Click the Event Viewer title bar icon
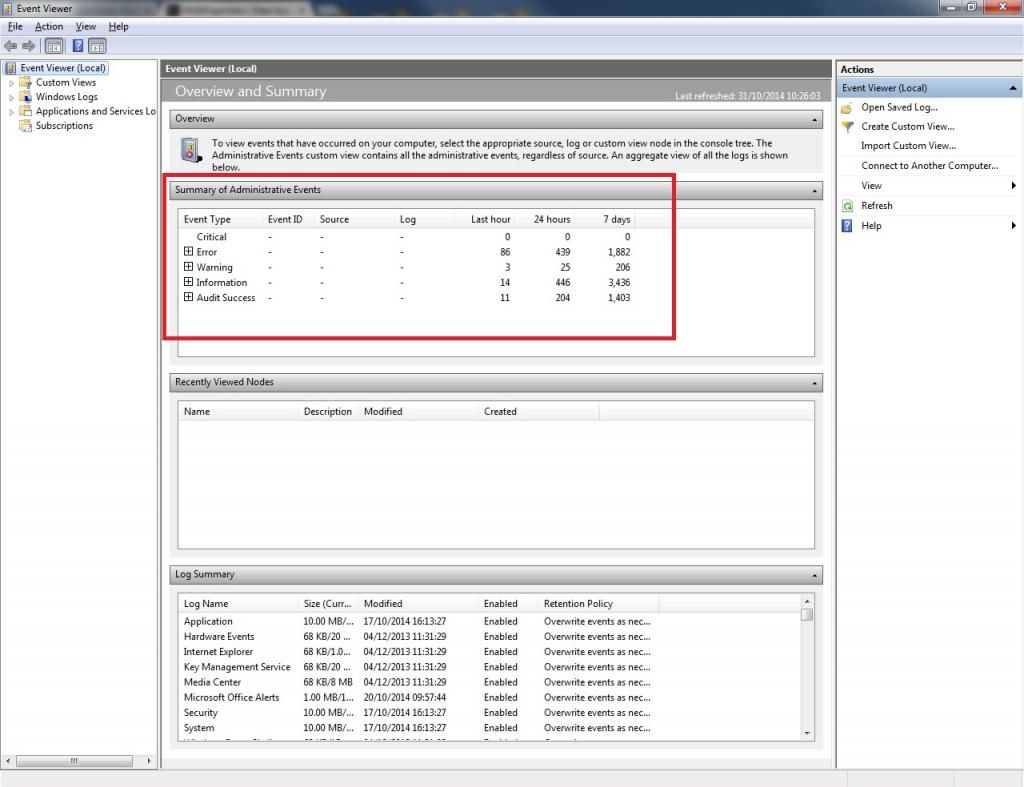This screenshot has height=787, width=1024. click(x=7, y=8)
